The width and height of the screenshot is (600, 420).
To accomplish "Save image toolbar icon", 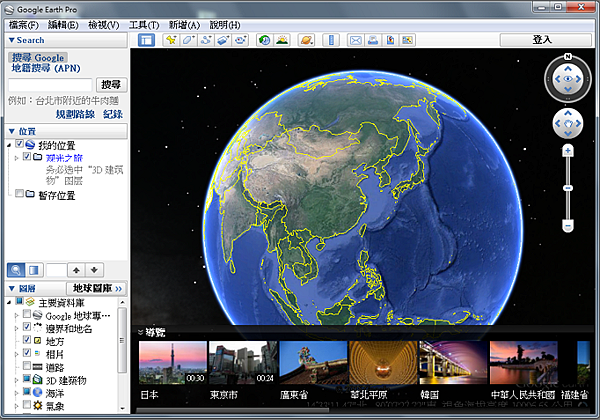I will 390,40.
